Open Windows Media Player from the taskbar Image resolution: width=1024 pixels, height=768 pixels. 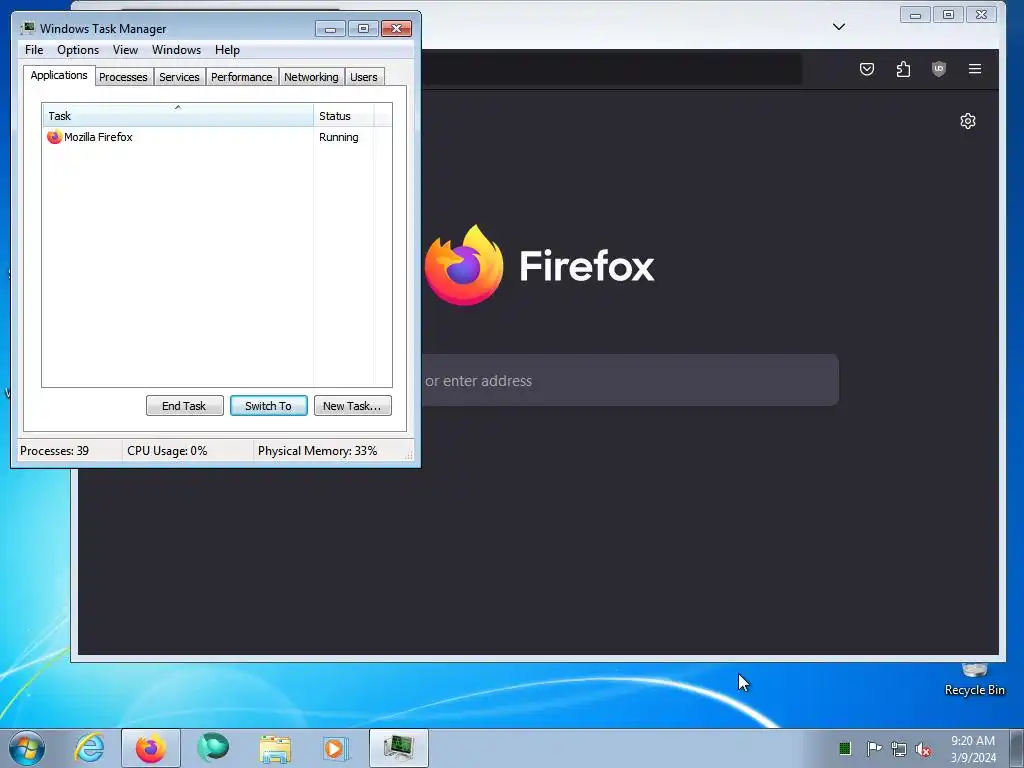point(336,748)
